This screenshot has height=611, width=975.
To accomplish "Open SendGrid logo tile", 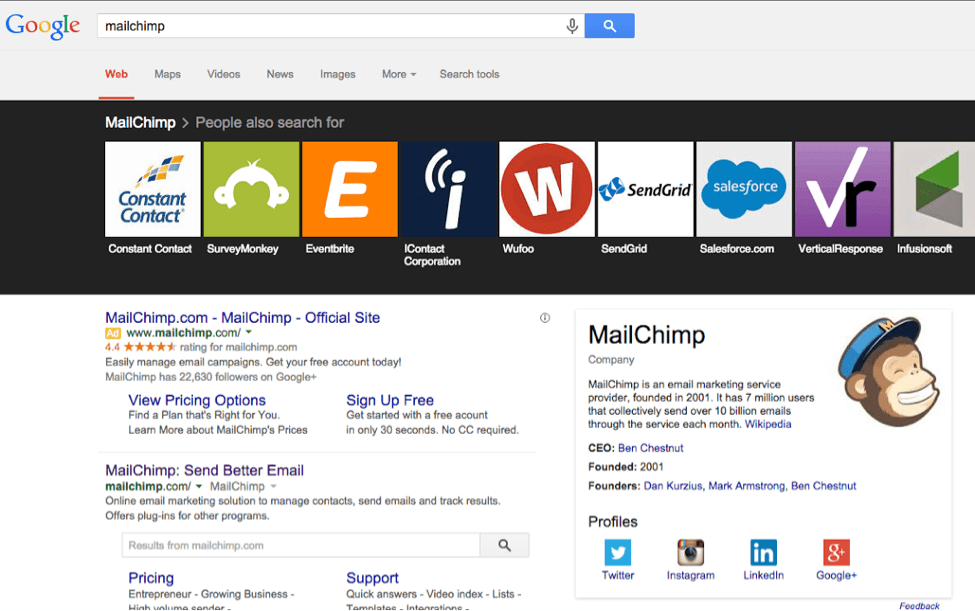I will coord(645,189).
